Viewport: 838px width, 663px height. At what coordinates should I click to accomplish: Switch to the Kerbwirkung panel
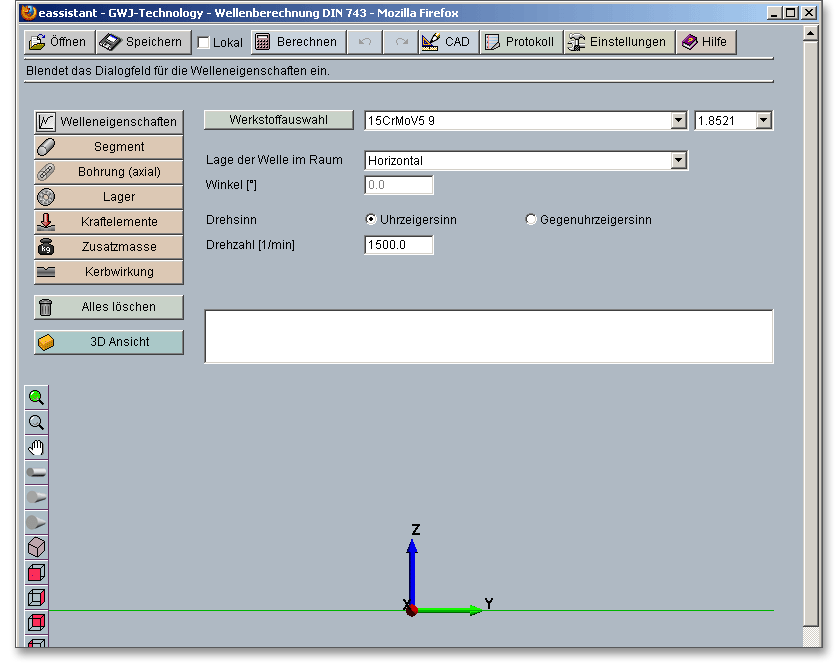[x=109, y=272]
